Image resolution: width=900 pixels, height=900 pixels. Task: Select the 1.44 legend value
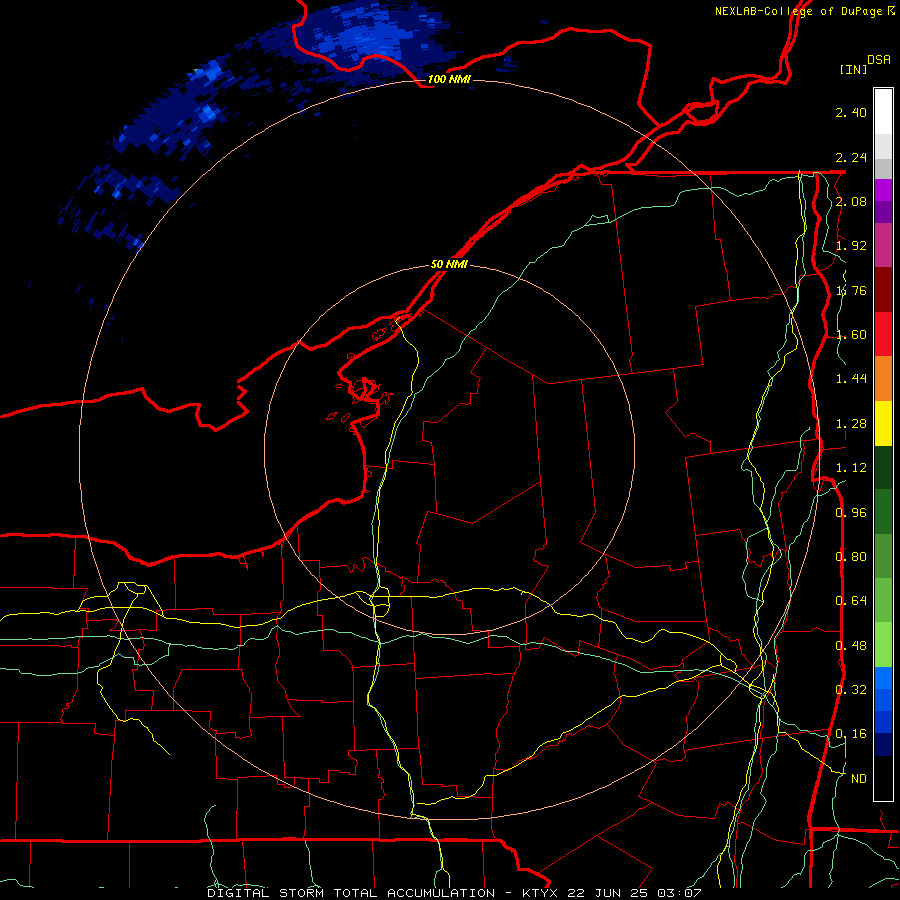tap(851, 379)
